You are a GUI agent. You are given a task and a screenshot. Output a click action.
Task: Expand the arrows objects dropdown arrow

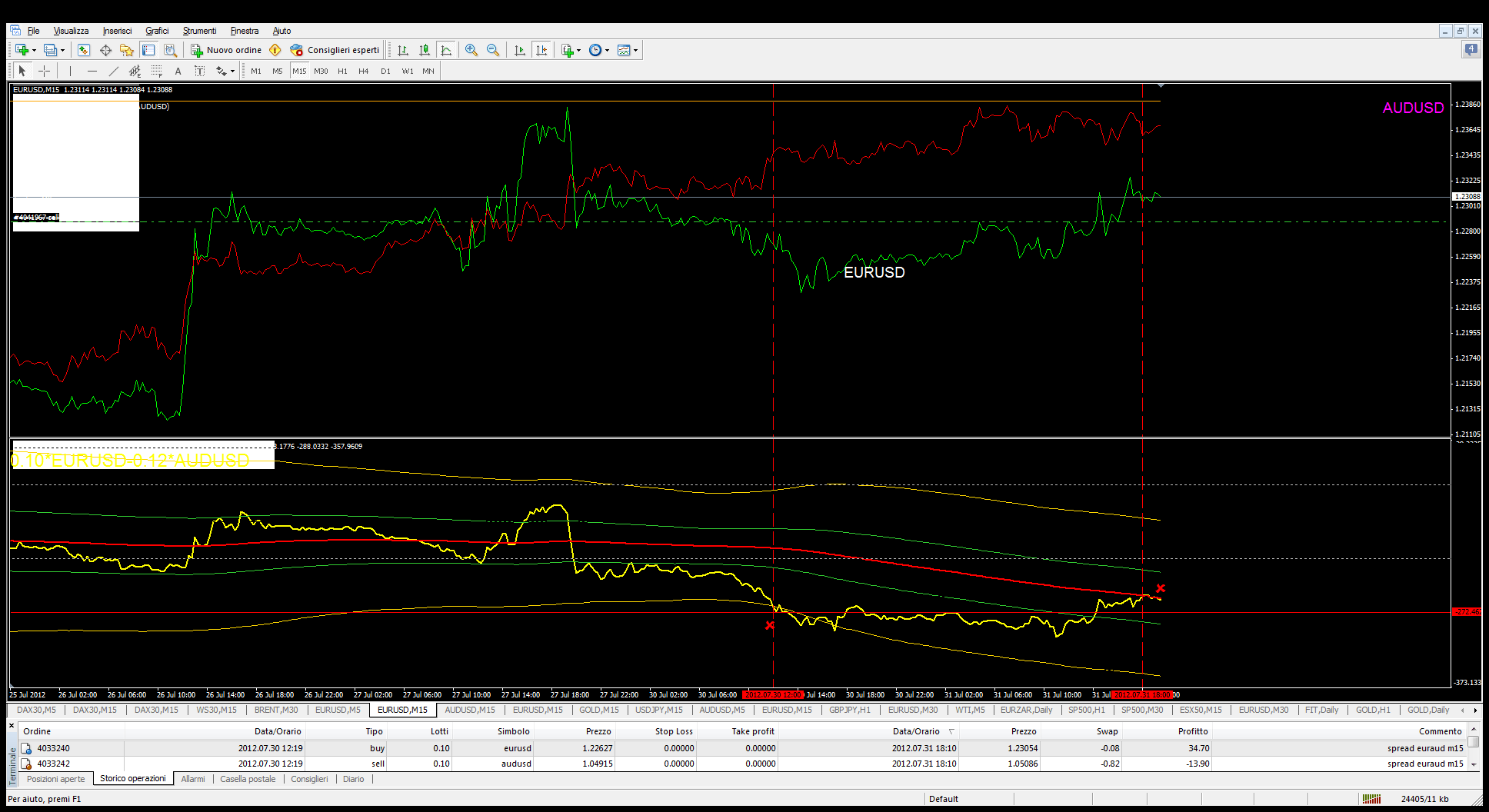point(232,71)
